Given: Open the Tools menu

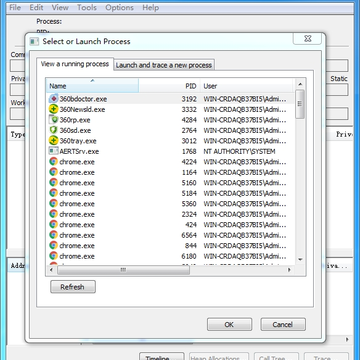Looking at the screenshot, I should (x=87, y=7).
